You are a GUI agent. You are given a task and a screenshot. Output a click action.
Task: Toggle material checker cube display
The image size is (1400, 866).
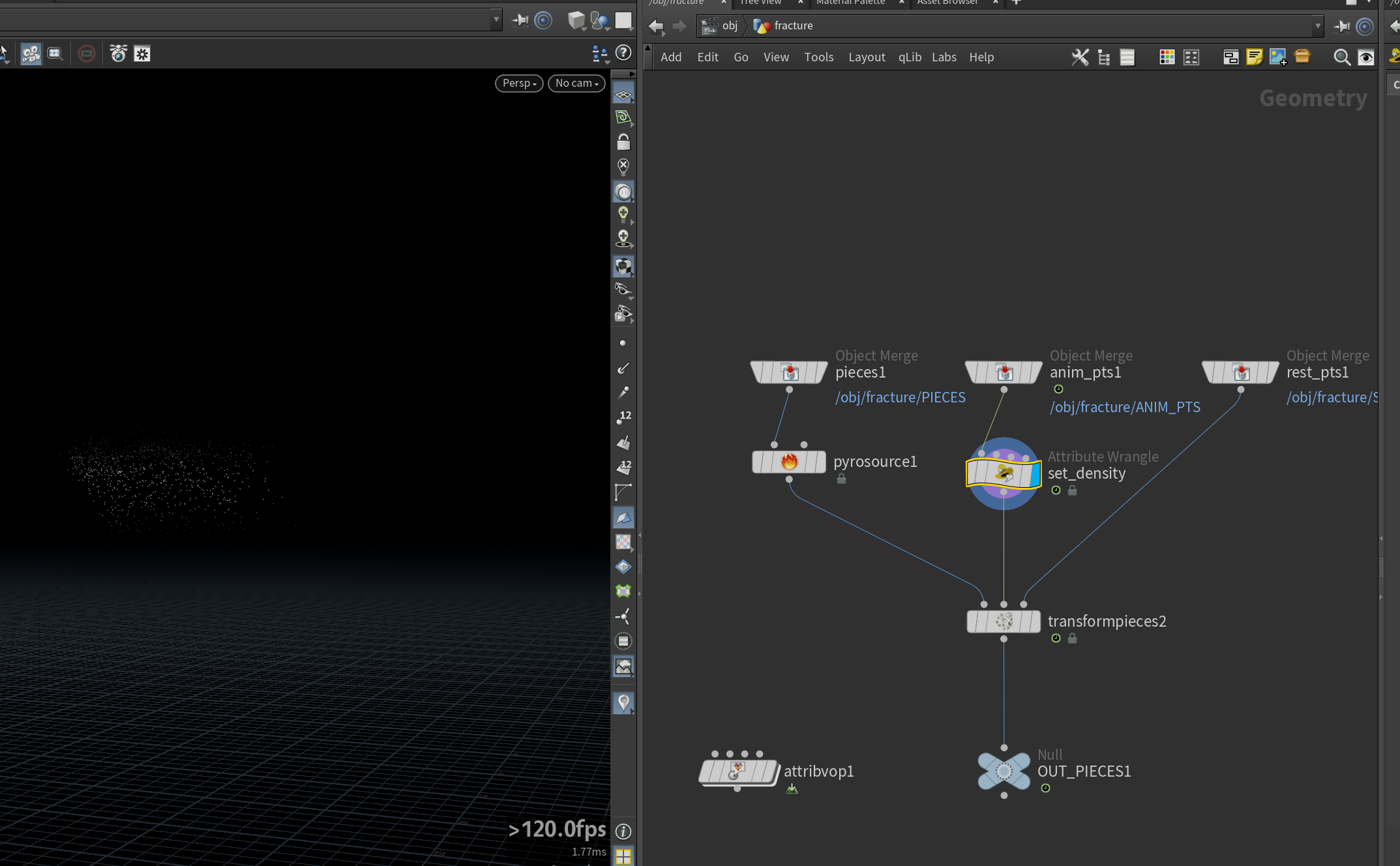coord(623,267)
